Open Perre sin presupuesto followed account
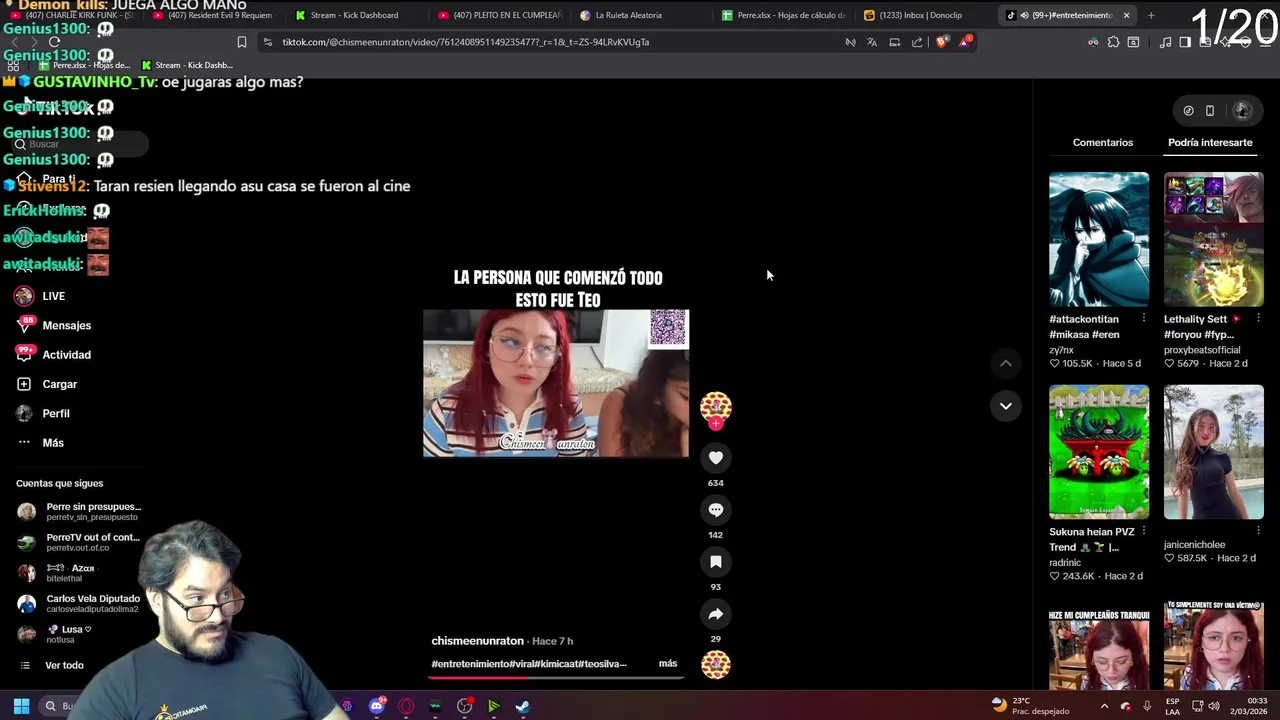Screen dimensions: 1280x720 80,512
